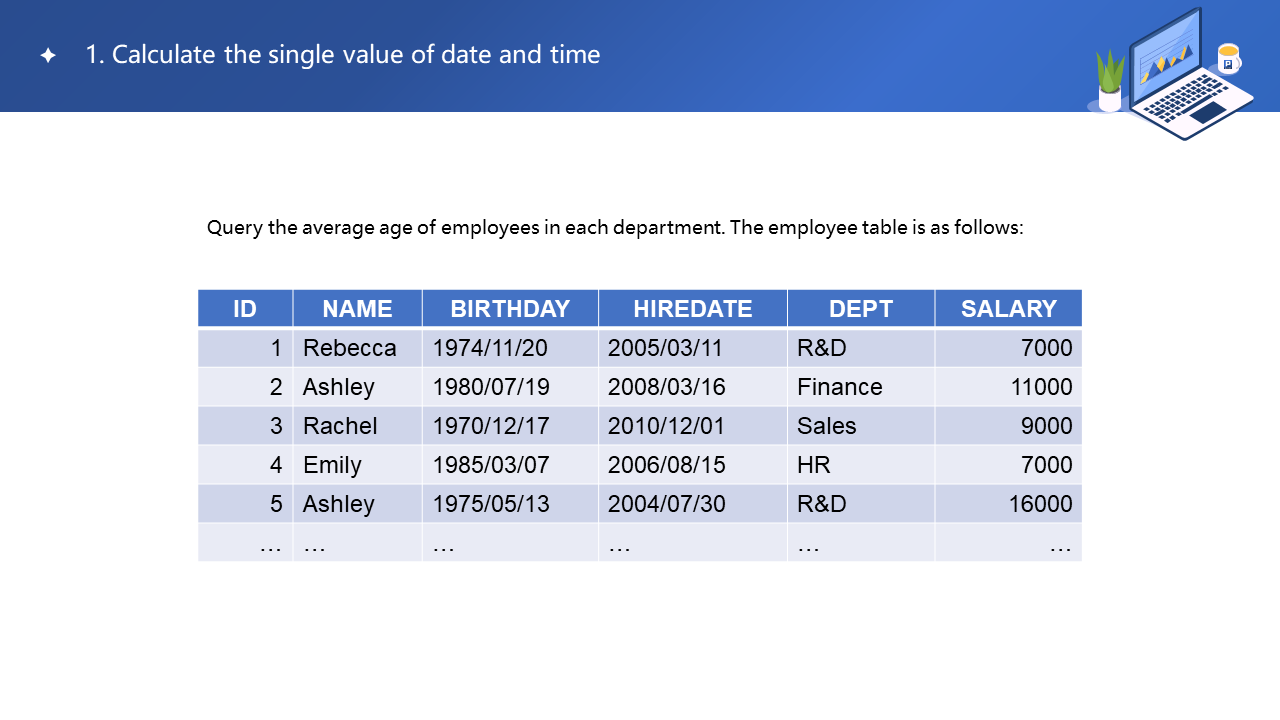Select the salary cell showing 16000
The image size is (1280, 720).
(1040, 504)
